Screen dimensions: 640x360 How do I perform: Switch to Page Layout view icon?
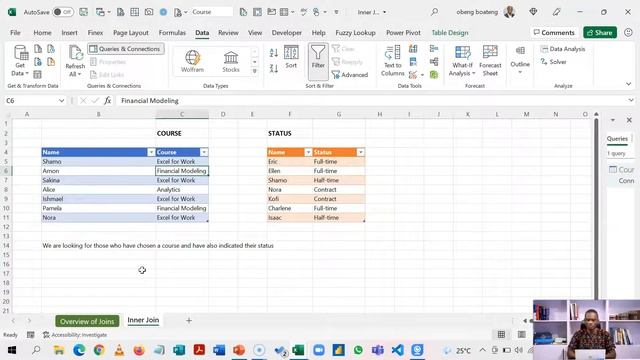tap(522, 335)
